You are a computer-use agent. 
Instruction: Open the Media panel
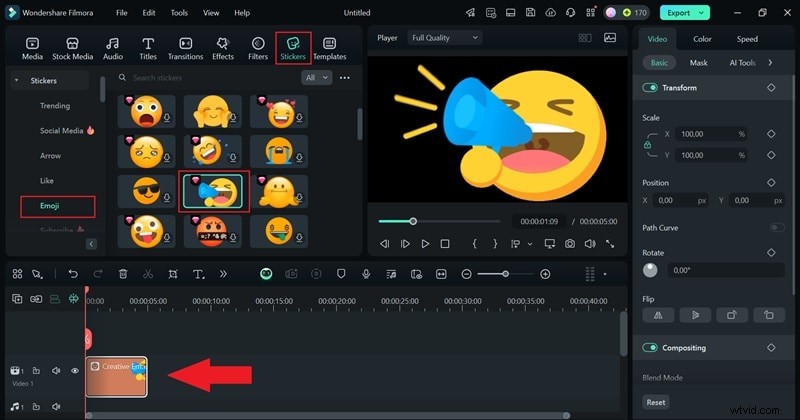point(32,49)
